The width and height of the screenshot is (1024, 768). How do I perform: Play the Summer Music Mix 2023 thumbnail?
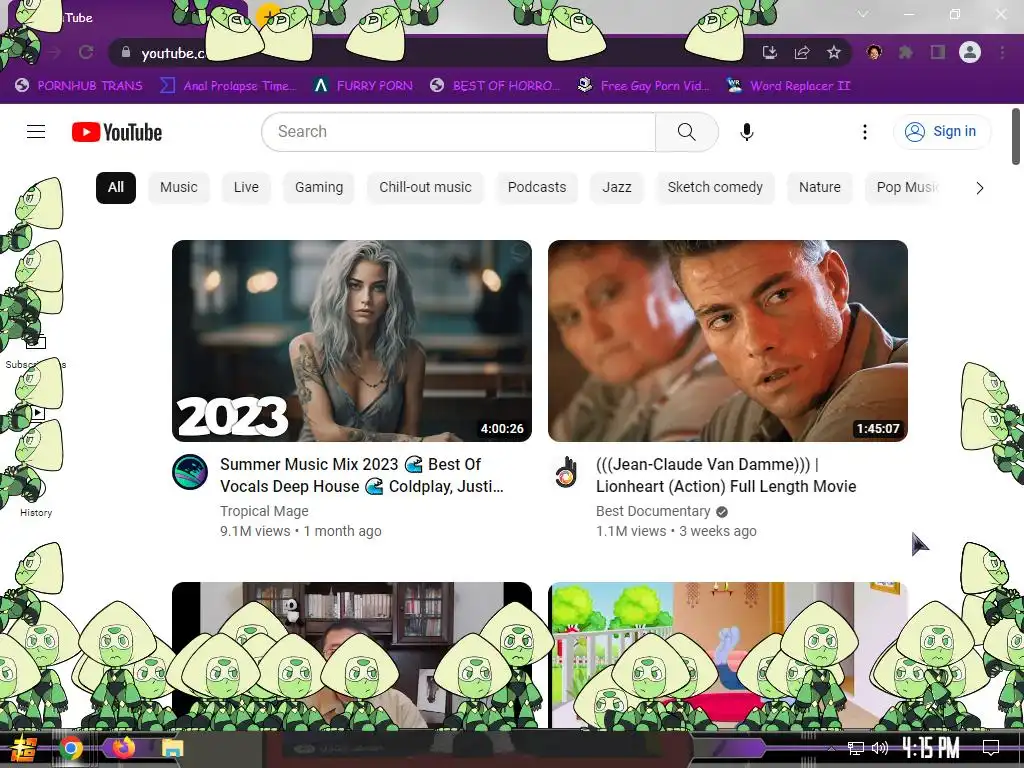click(352, 341)
